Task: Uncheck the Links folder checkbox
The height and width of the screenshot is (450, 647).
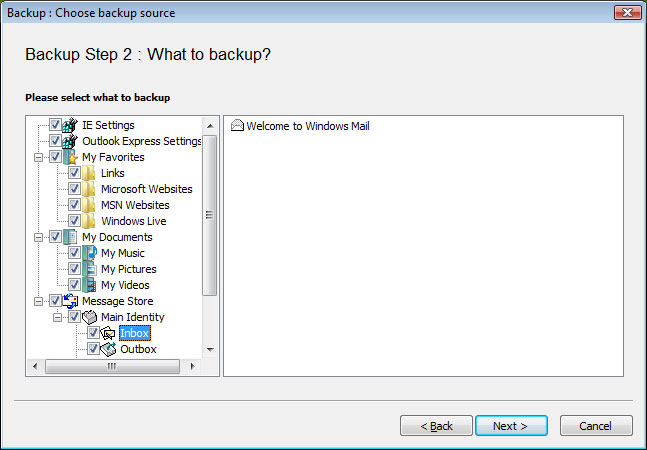Action: tap(74, 173)
